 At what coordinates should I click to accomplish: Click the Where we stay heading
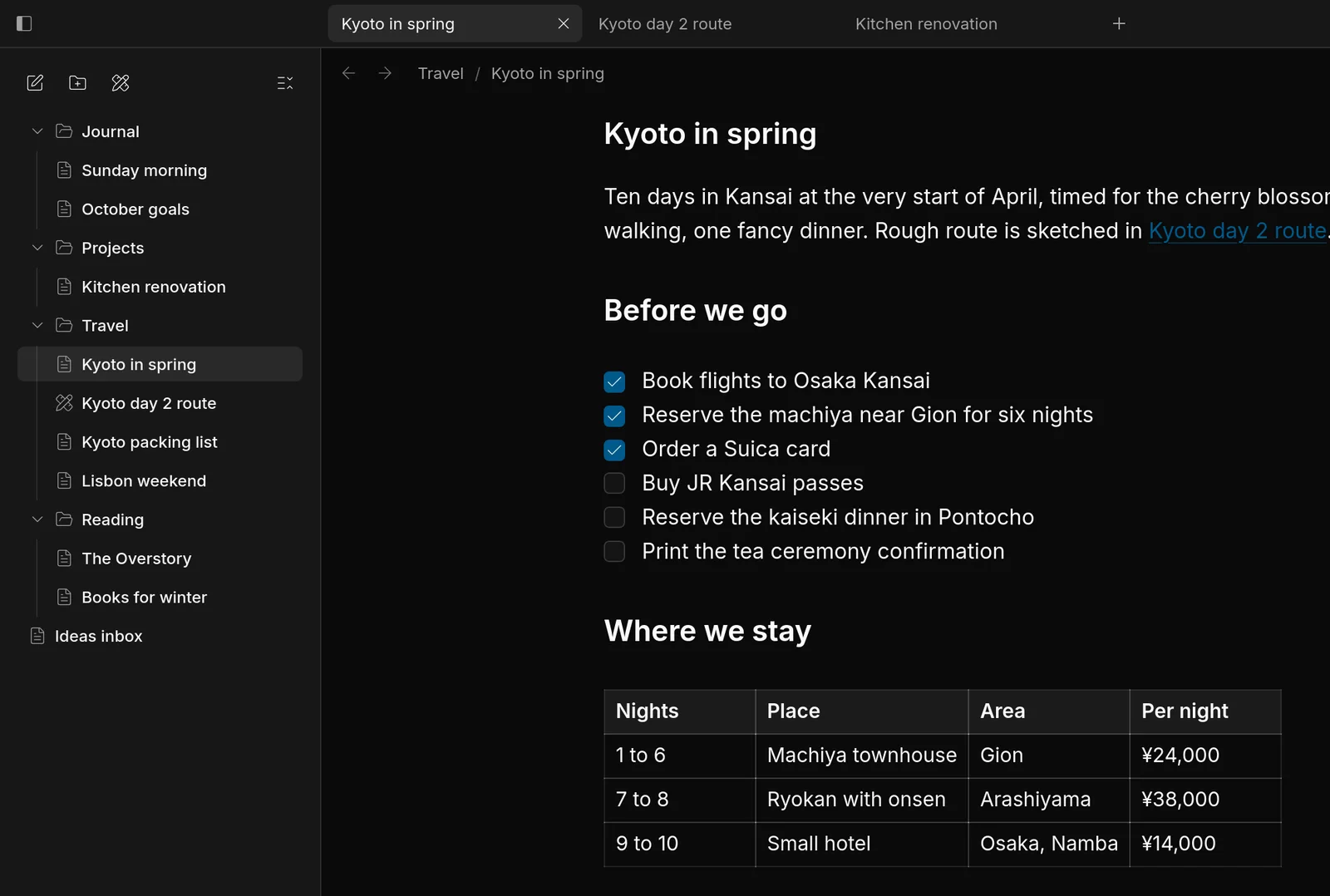coord(707,631)
